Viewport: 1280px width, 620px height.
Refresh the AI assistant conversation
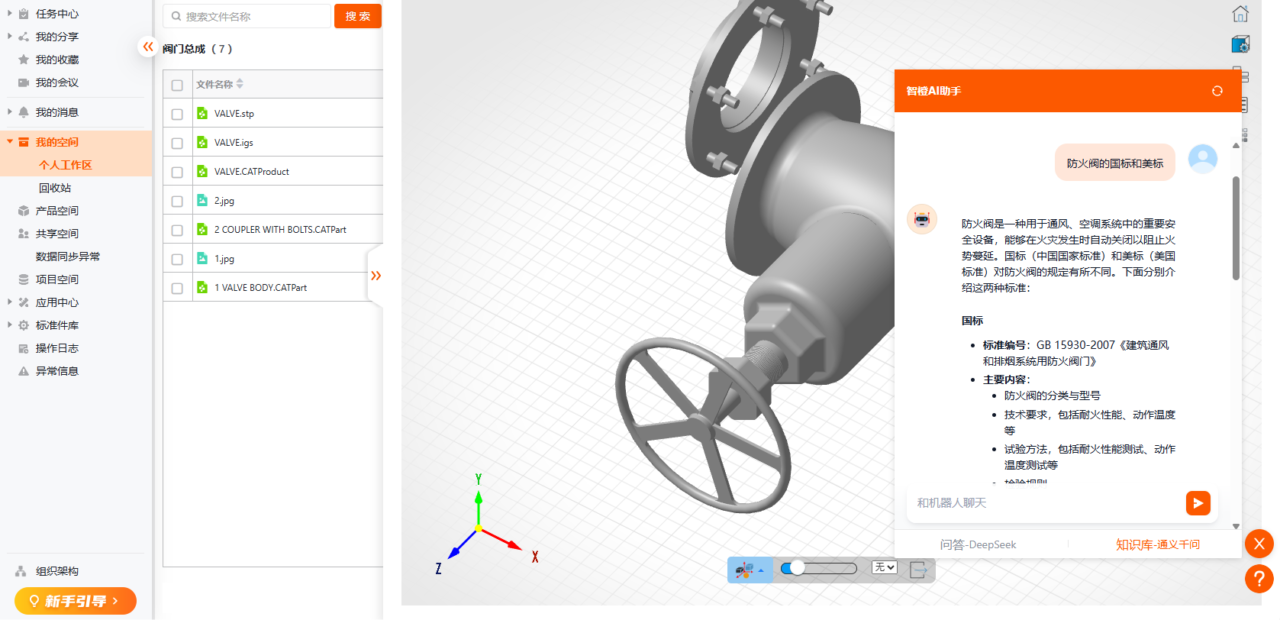click(x=1217, y=91)
